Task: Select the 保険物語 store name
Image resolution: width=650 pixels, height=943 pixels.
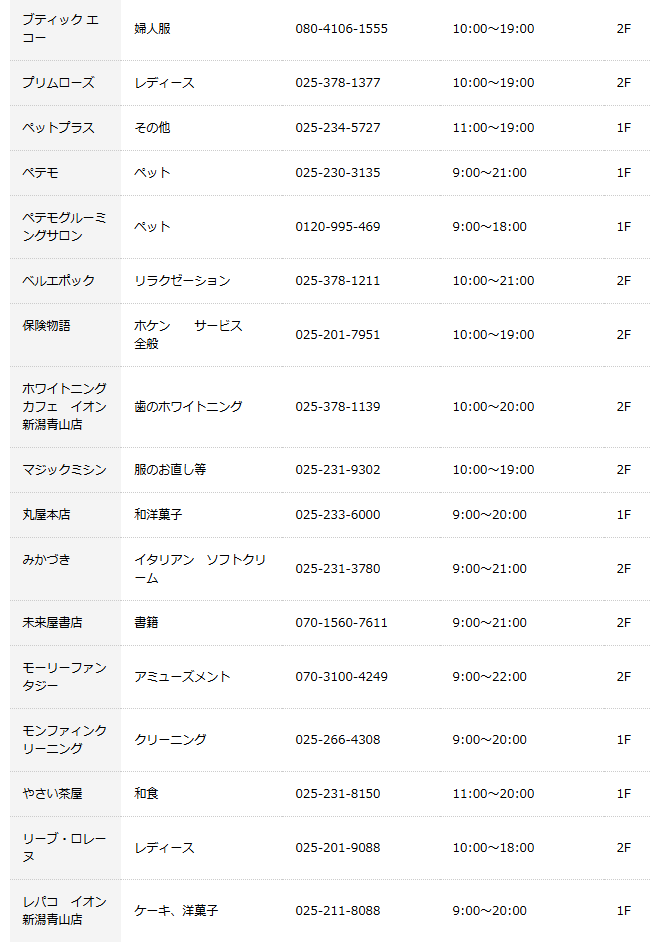Action: pos(46,326)
